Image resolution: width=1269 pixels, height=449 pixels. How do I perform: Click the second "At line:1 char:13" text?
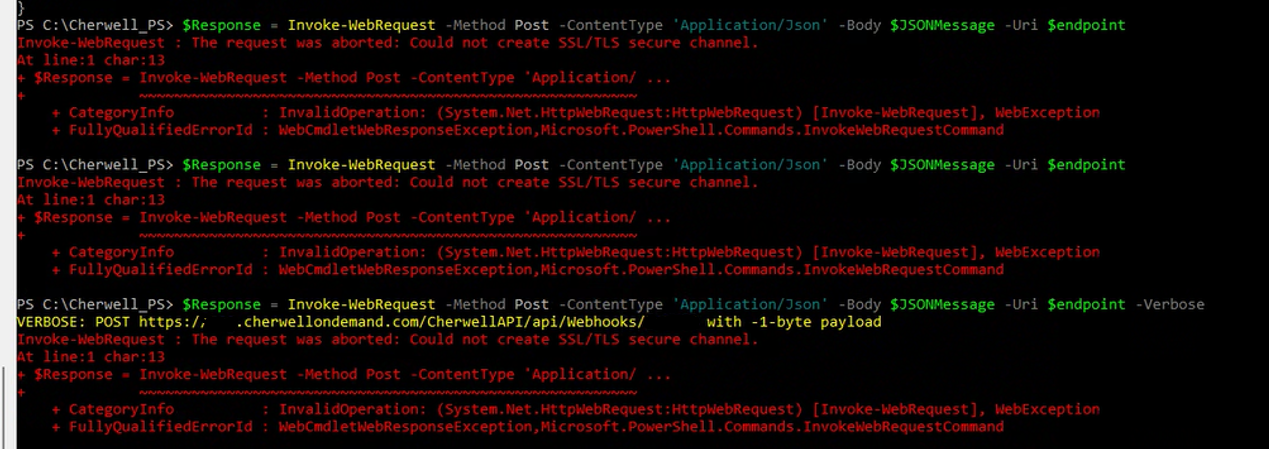91,200
